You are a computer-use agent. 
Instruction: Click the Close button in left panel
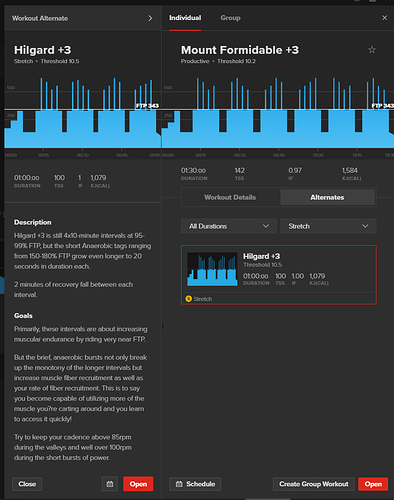click(x=27, y=484)
